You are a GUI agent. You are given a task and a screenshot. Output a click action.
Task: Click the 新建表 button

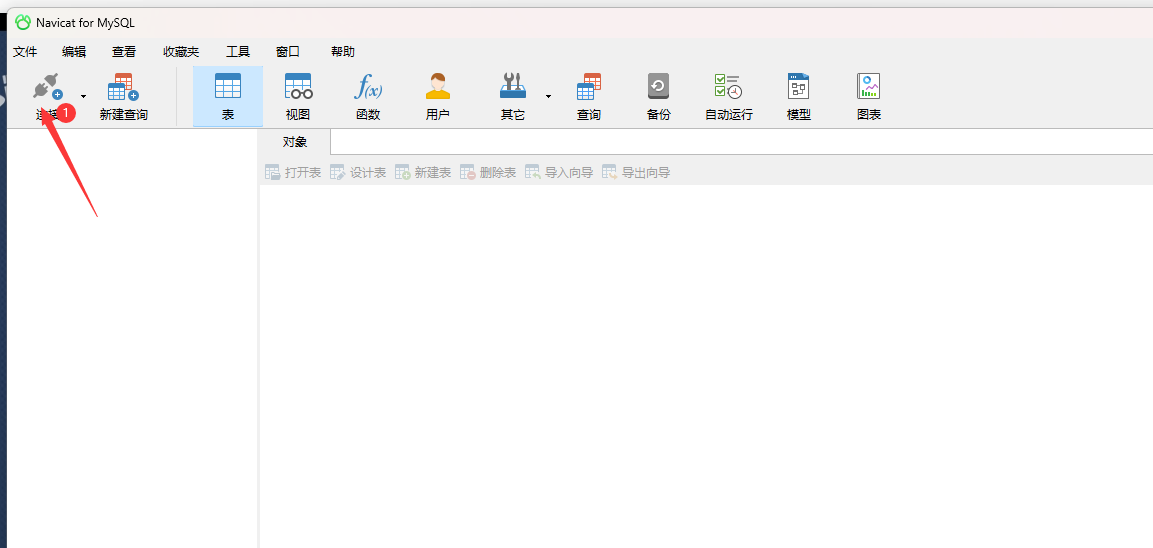click(x=423, y=173)
